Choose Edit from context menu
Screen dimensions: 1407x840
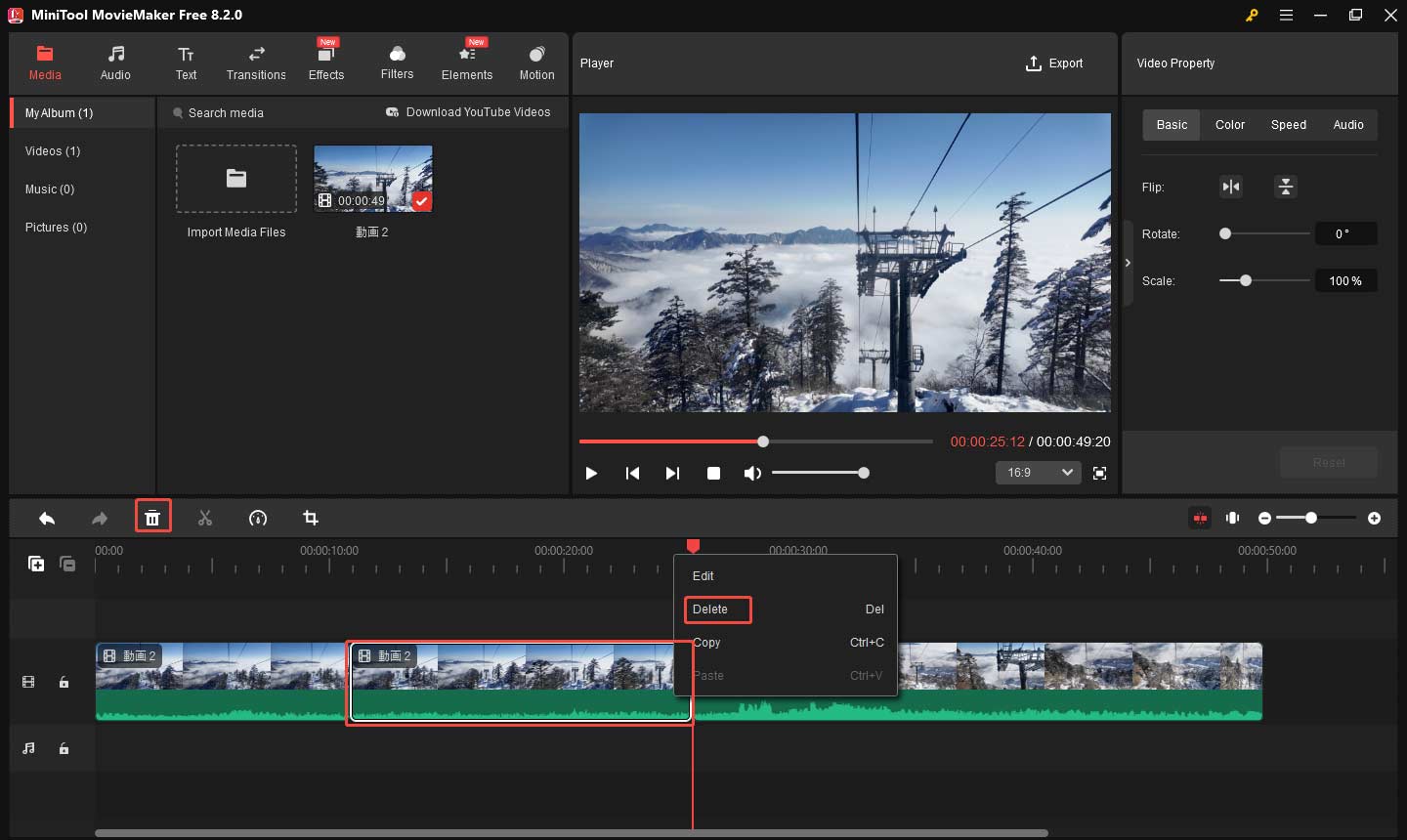click(x=786, y=576)
